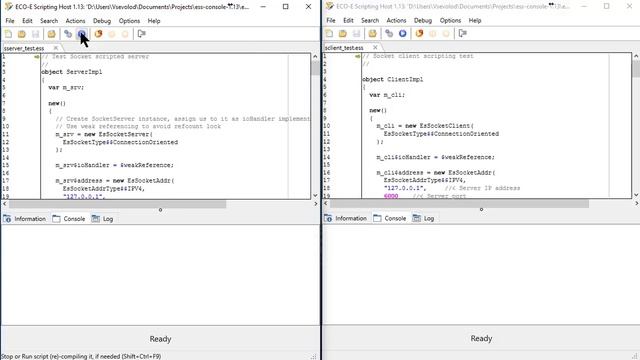Click the orange debug icon in client toolbar
The image size is (640, 360).
pyautogui.click(x=419, y=33)
